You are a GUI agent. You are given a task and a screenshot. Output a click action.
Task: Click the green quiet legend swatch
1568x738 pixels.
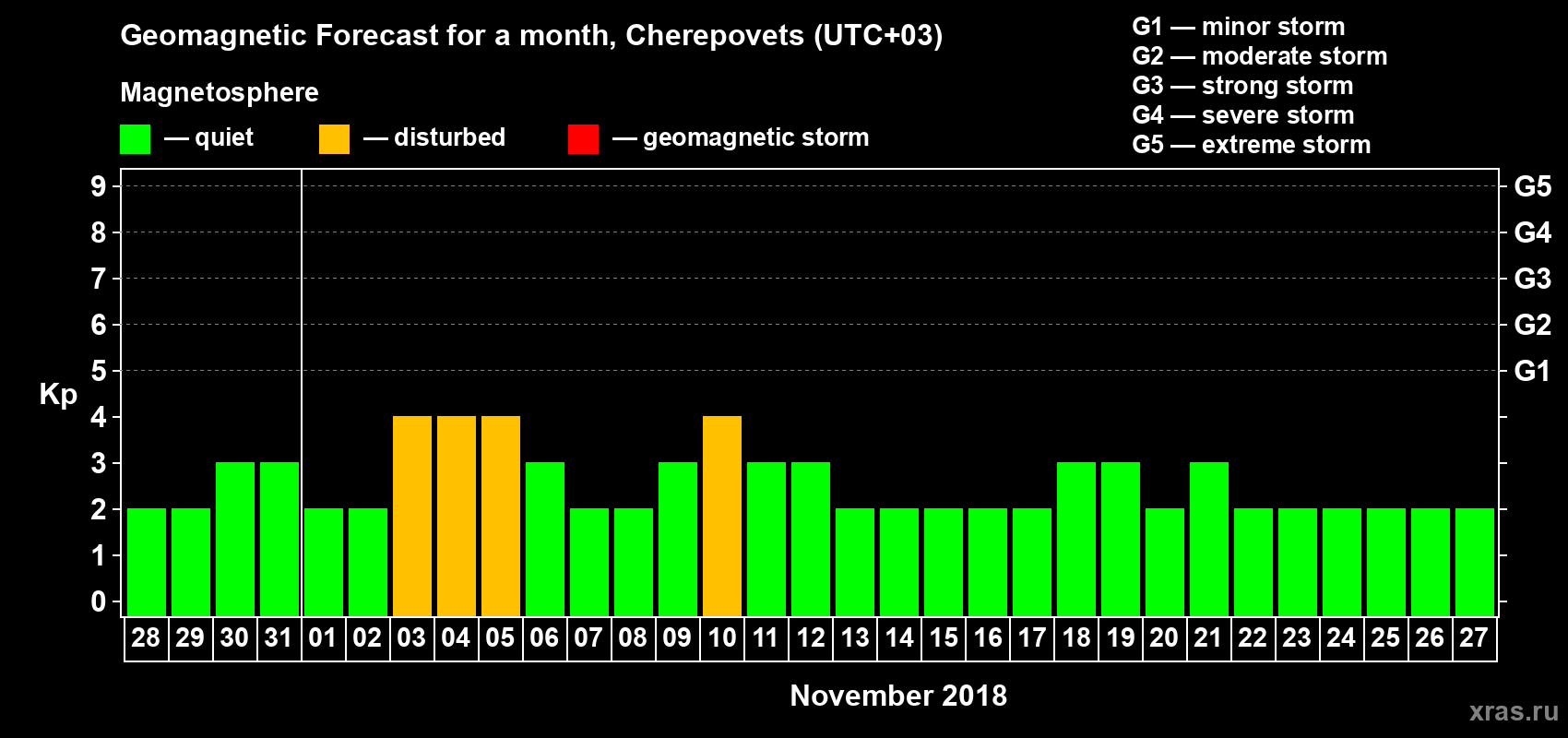pos(135,139)
